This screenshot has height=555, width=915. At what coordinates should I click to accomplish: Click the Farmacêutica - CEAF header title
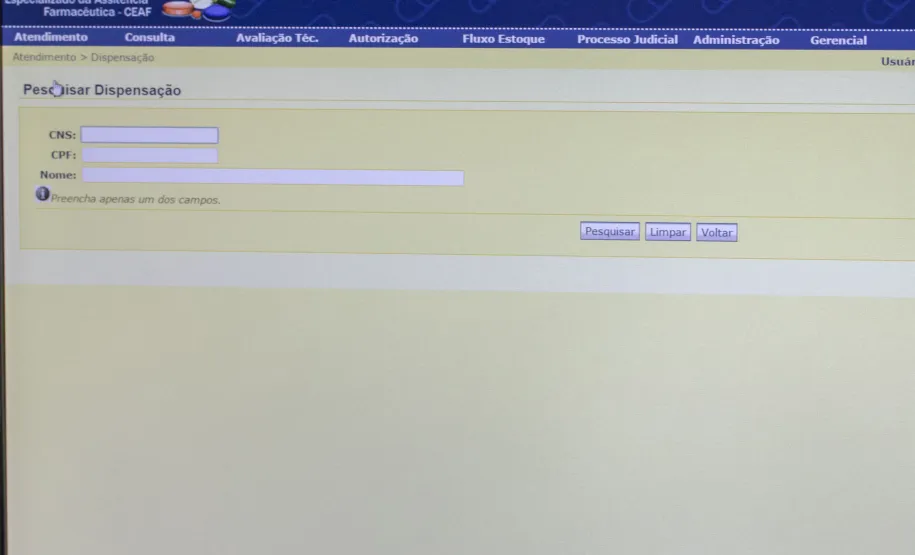(x=97, y=11)
